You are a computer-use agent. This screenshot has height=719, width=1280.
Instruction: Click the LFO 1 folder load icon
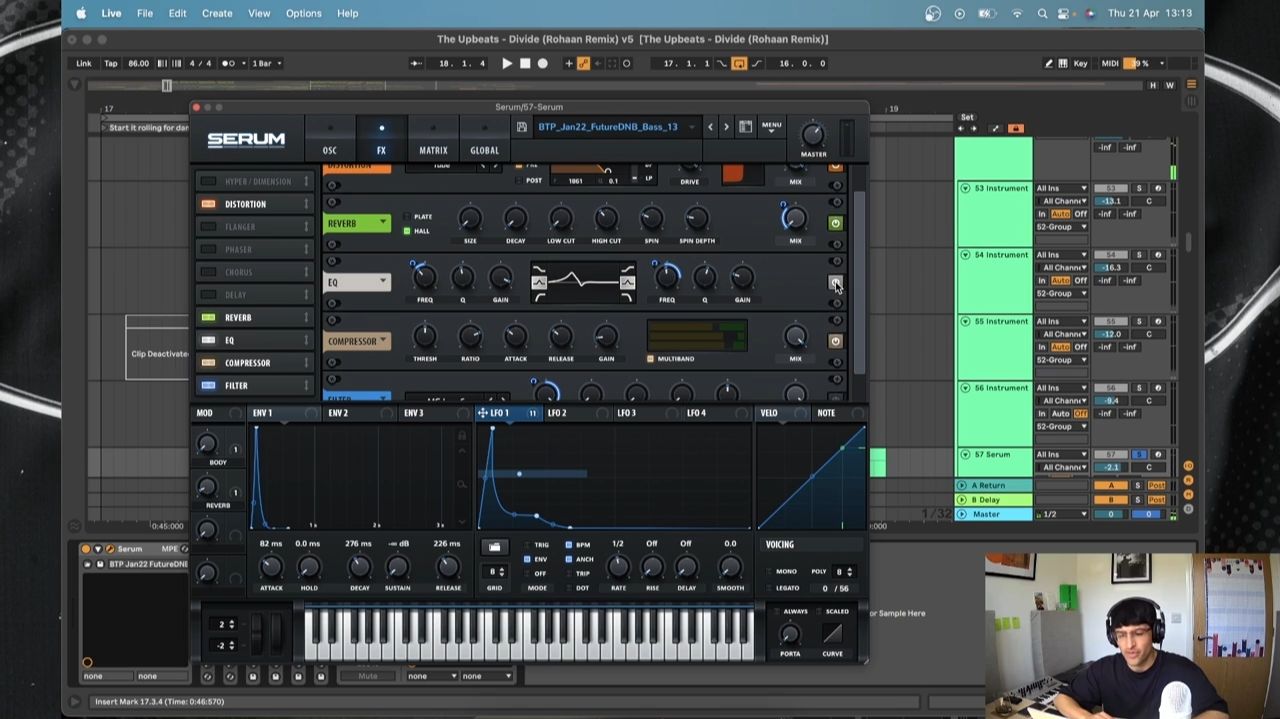click(x=494, y=547)
